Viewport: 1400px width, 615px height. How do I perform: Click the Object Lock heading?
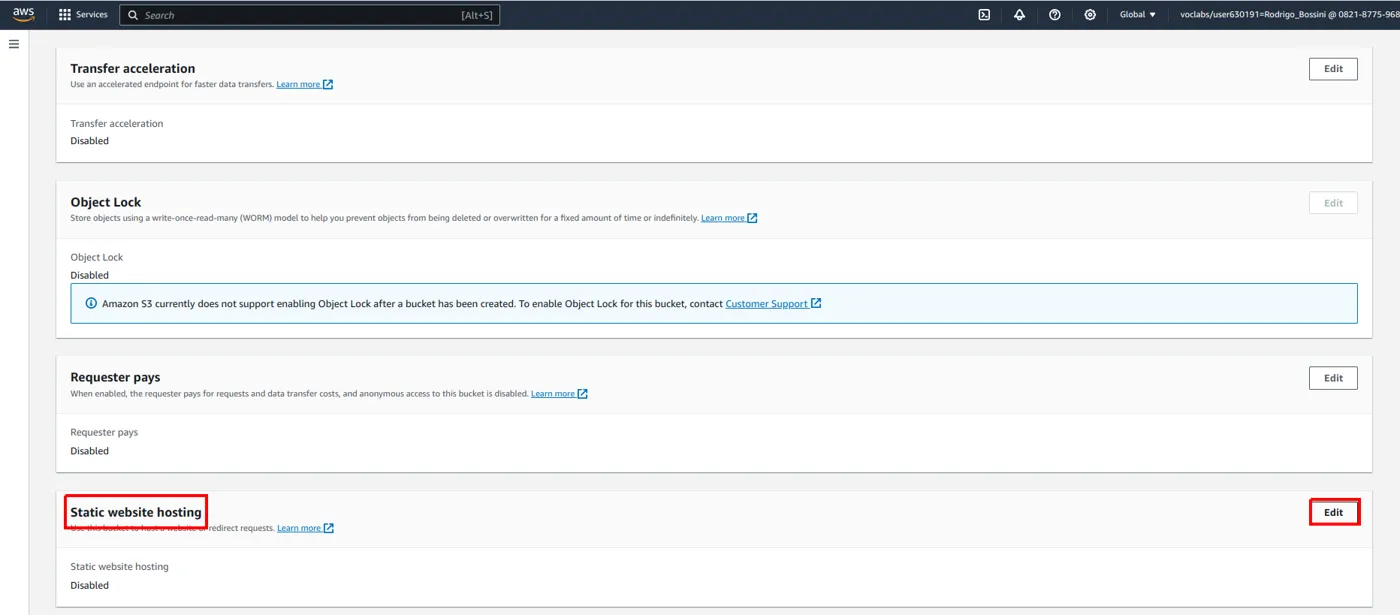click(x=106, y=203)
